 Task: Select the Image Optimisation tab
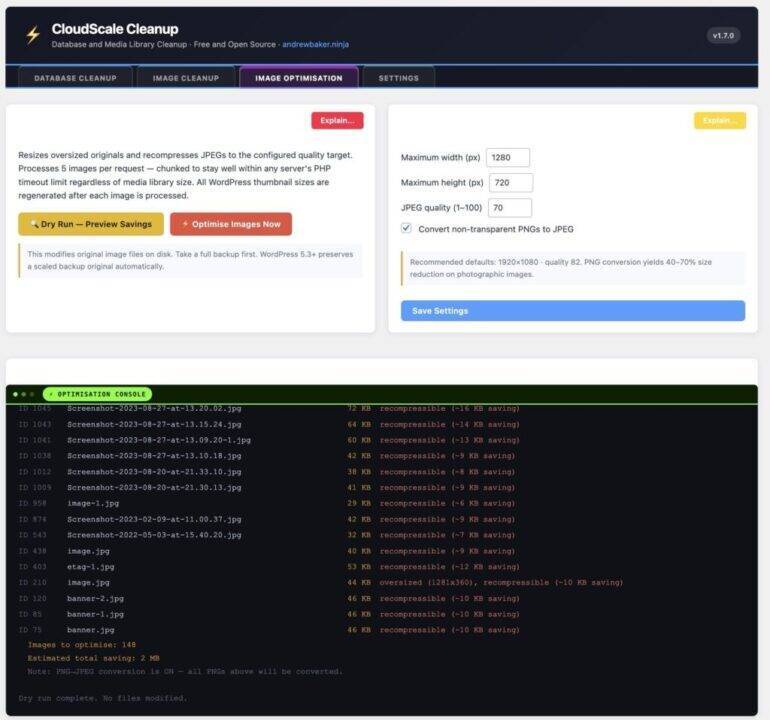(298, 78)
